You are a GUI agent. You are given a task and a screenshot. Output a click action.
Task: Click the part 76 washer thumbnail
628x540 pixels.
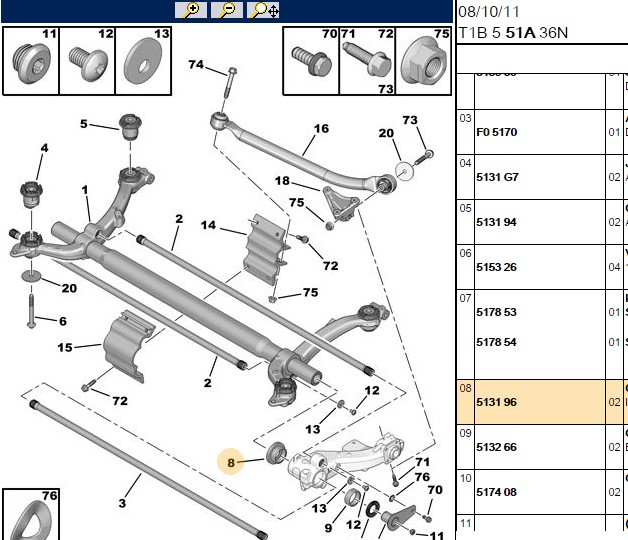click(31, 515)
